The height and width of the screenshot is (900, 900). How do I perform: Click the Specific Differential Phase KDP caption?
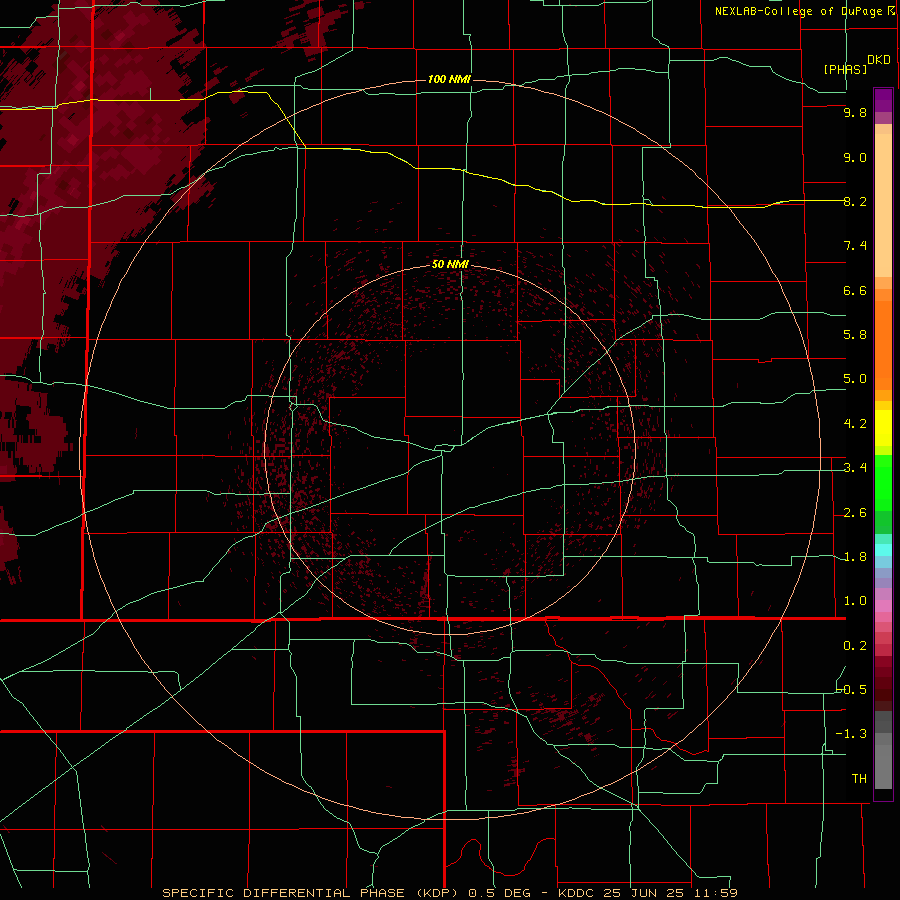310,893
